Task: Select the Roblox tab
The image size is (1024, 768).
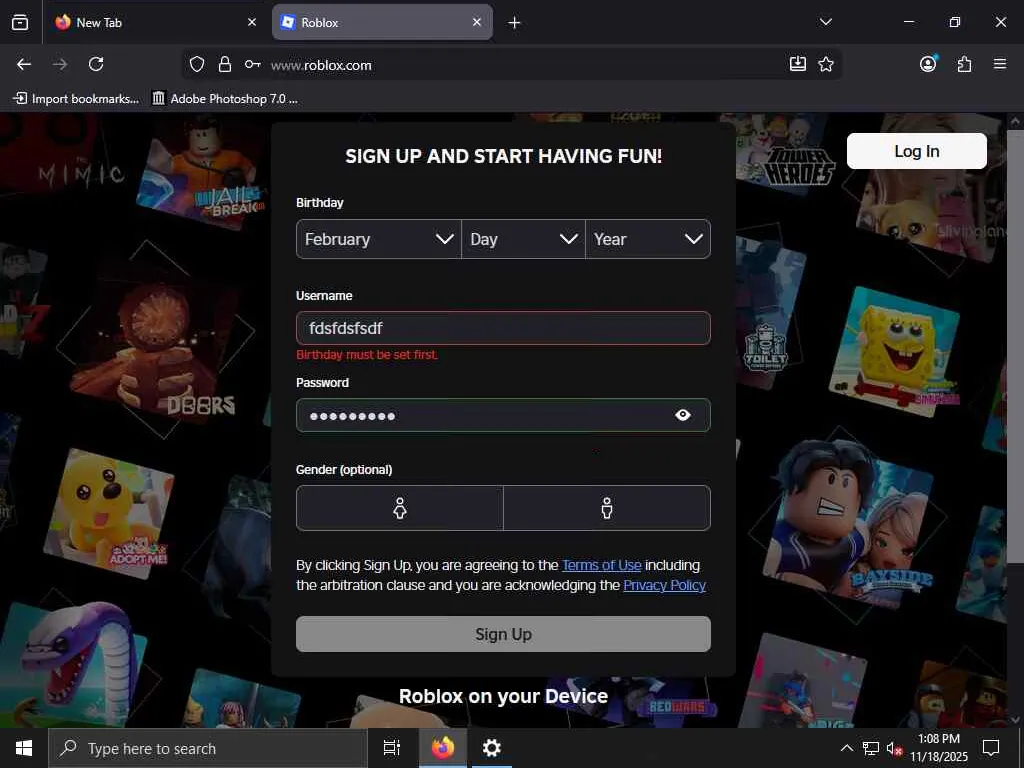Action: tap(383, 22)
